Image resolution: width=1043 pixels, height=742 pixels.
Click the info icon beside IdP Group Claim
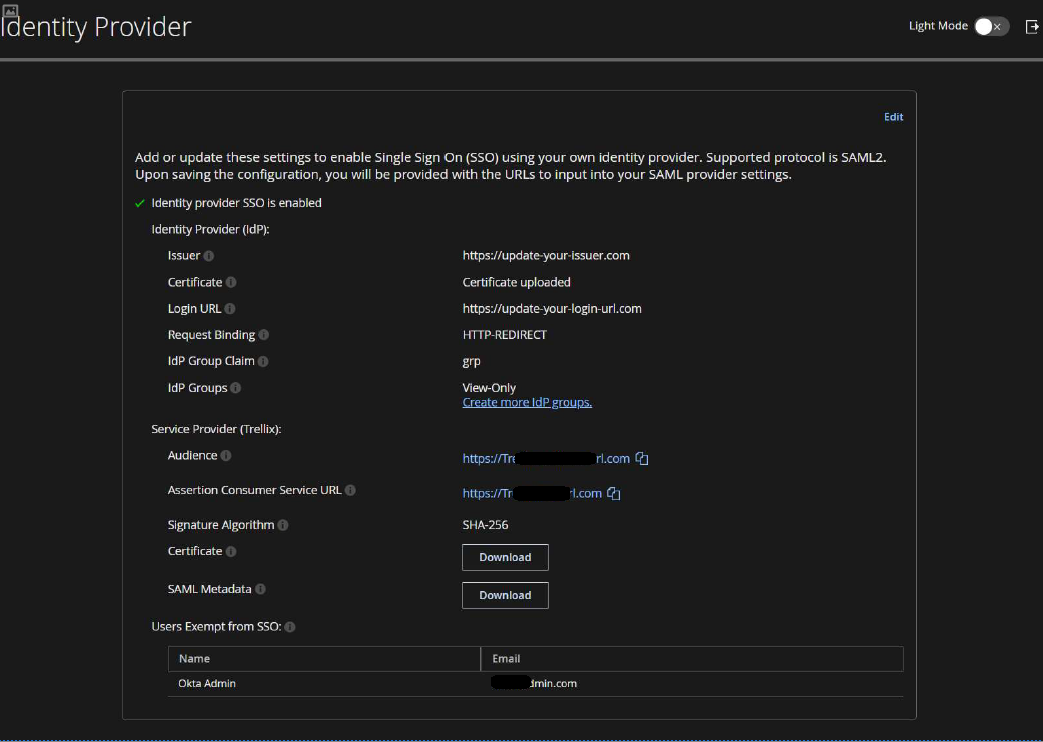tap(263, 361)
